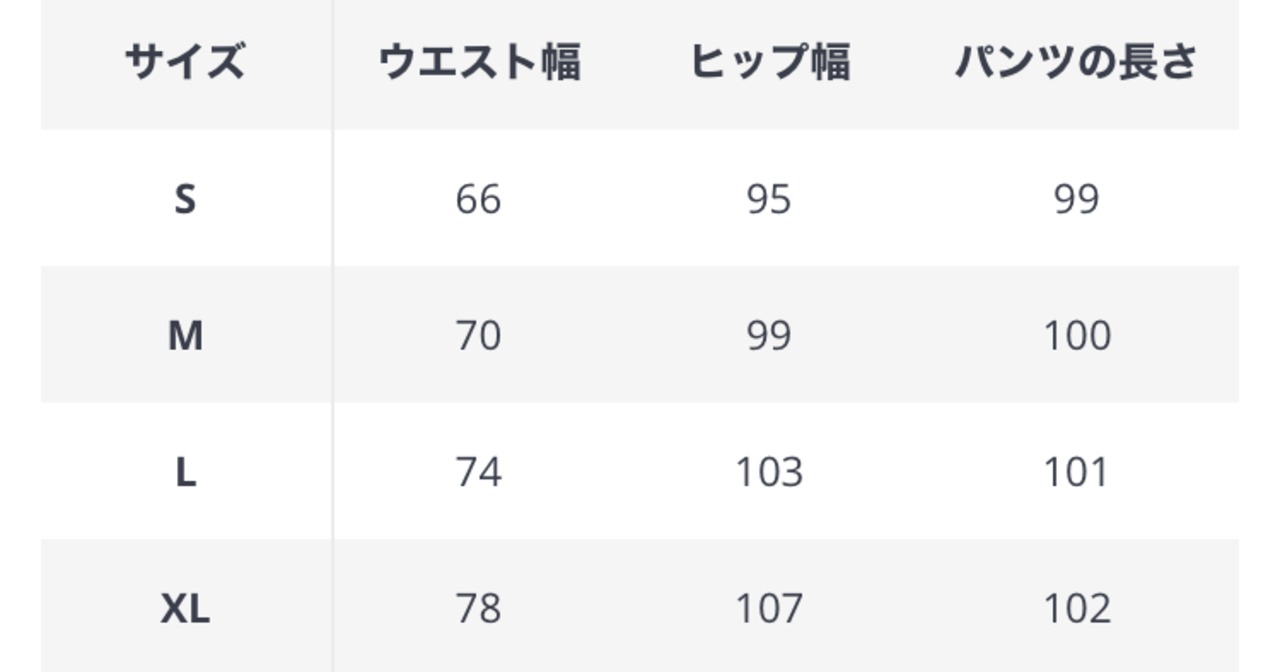Select the S size row label
The width and height of the screenshot is (1280, 672).
tap(185, 199)
